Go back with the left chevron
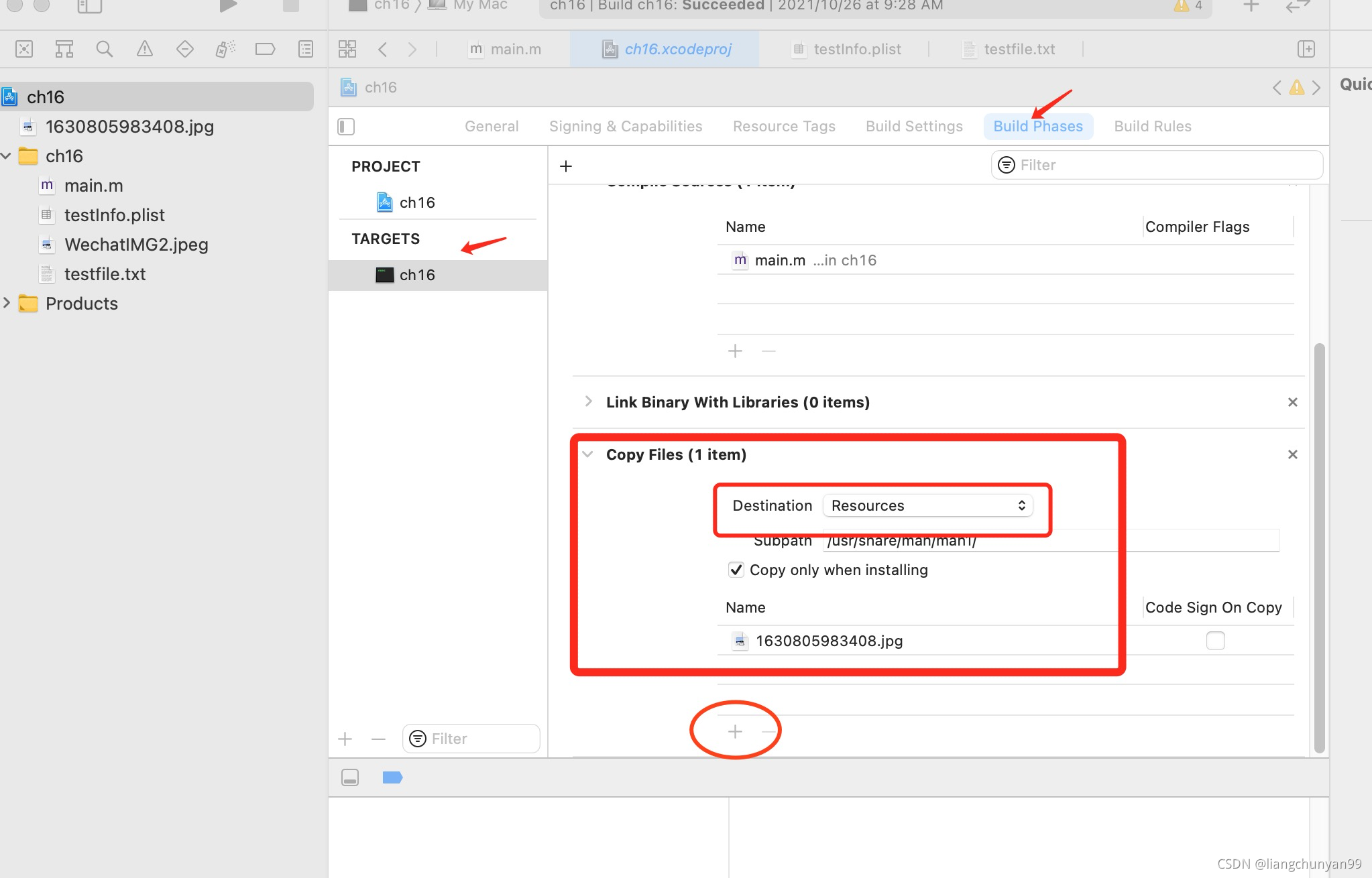The image size is (1372, 878). tap(383, 49)
